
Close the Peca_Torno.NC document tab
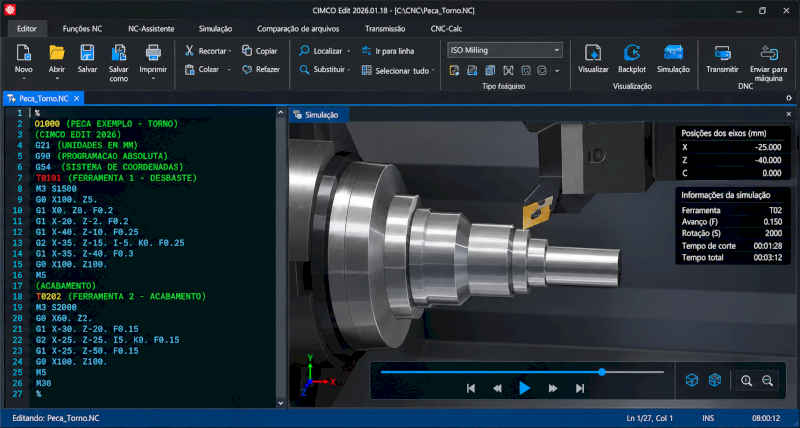tap(77, 98)
